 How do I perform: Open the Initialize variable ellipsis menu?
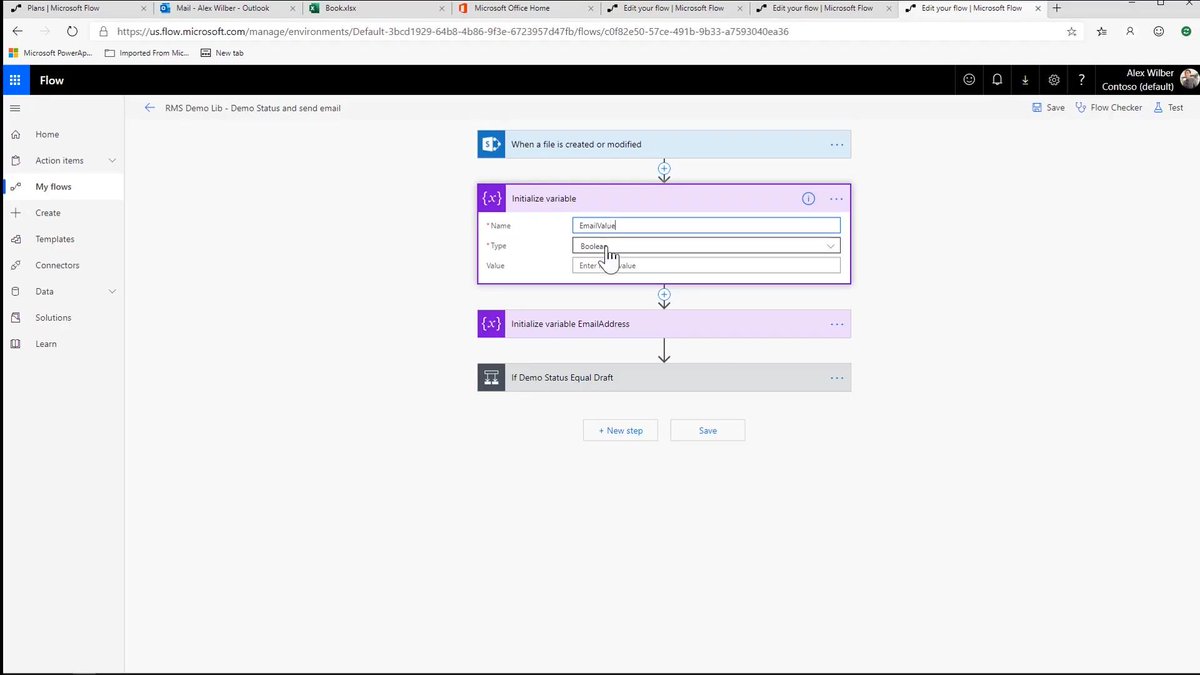837,198
